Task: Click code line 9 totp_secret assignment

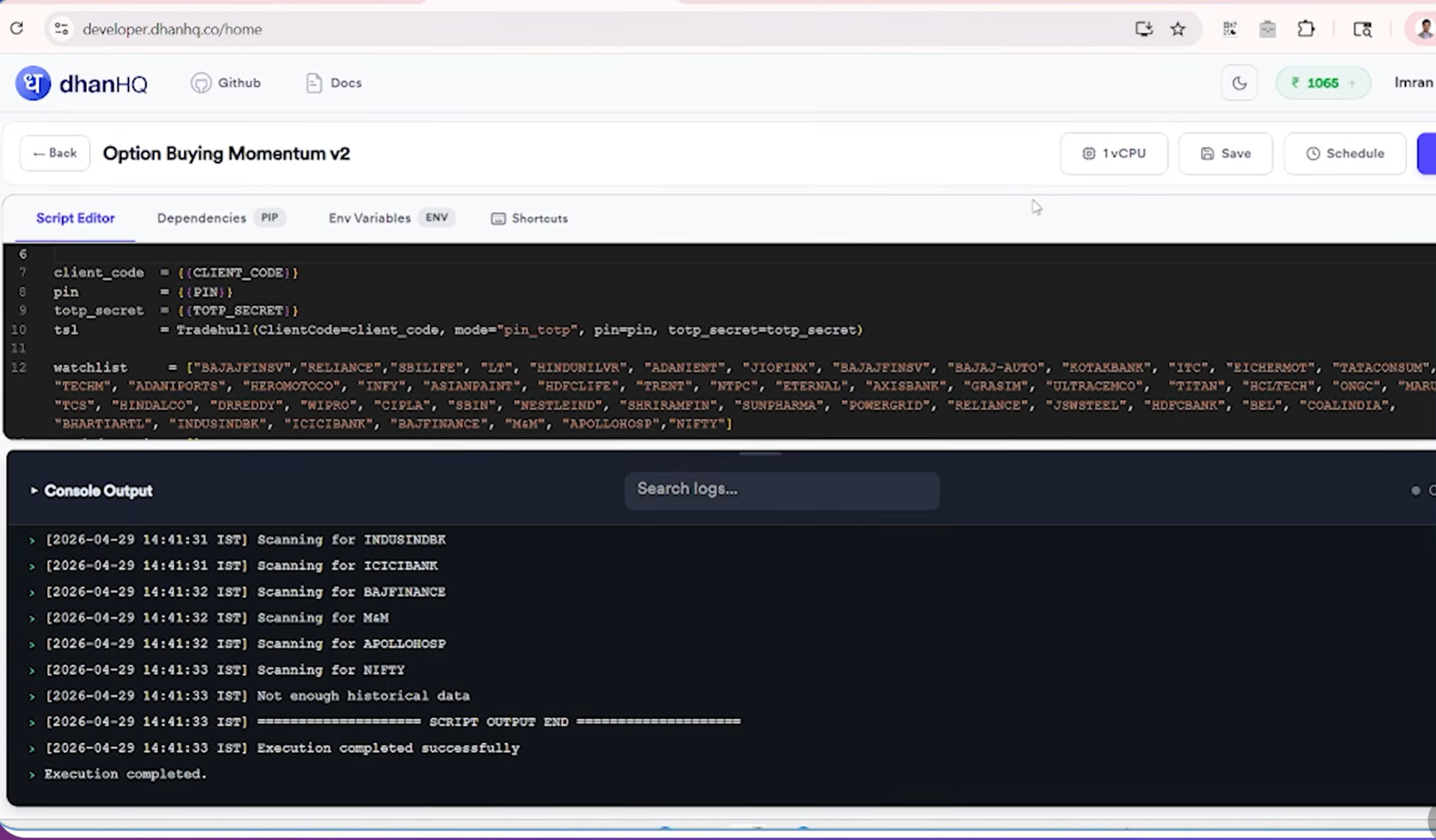Action: coord(176,310)
